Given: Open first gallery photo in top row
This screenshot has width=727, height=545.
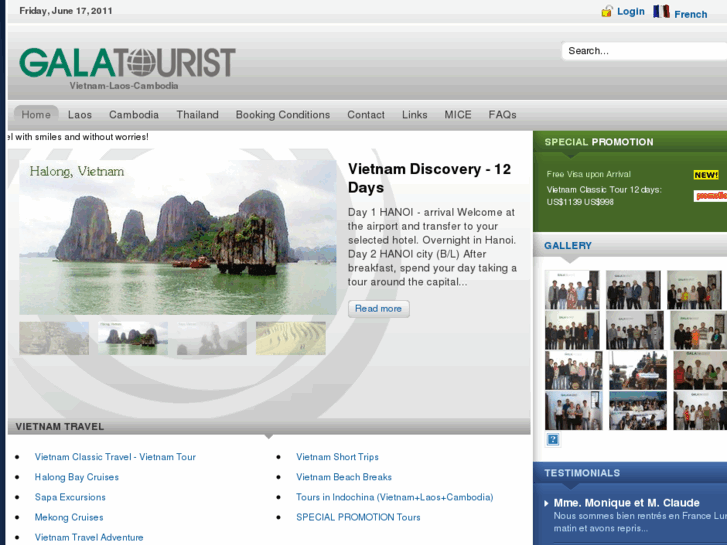Looking at the screenshot, I should pyautogui.click(x=572, y=290).
